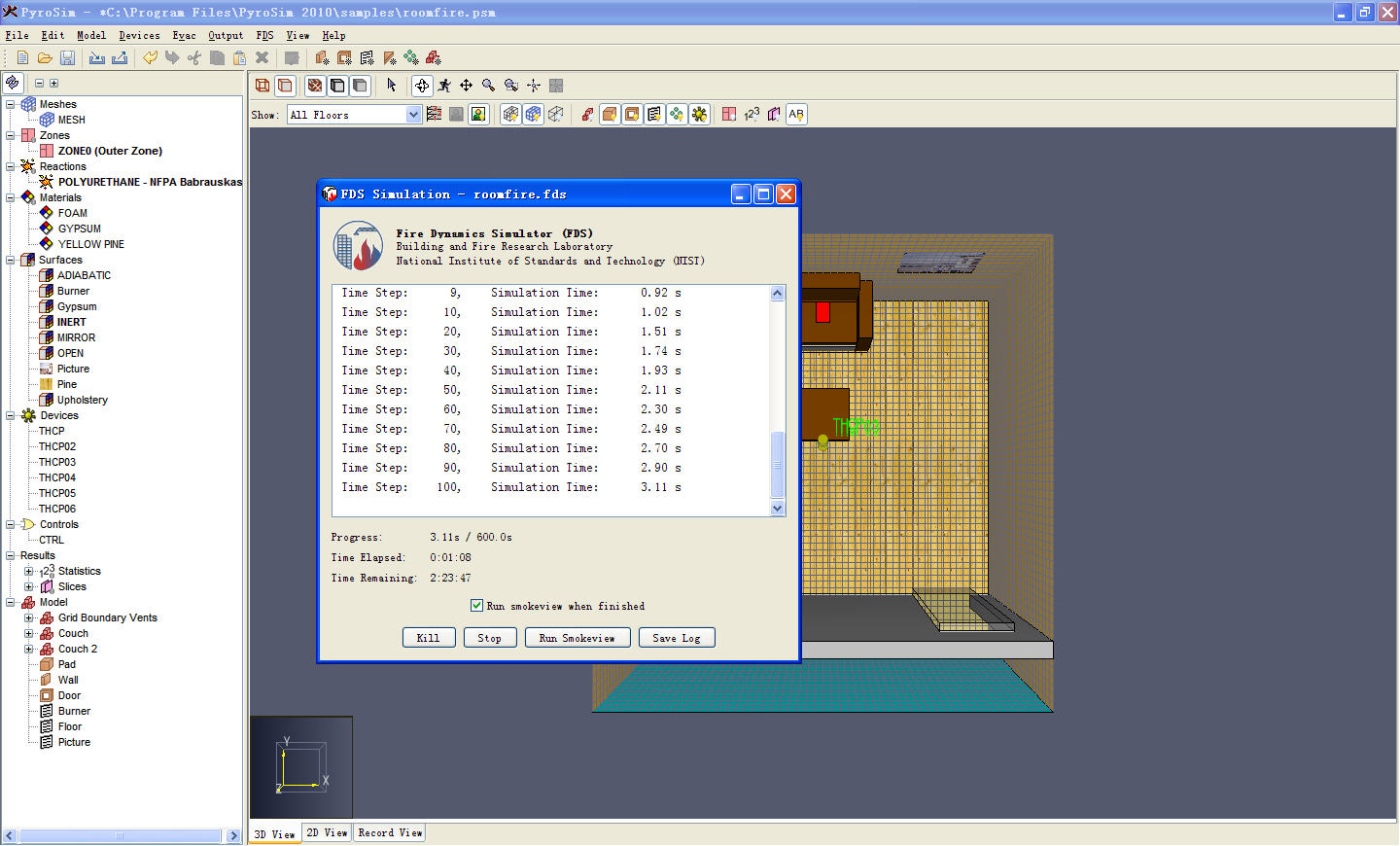1400x846 pixels.
Task: Click the zoom to selection tool
Action: (x=511, y=86)
